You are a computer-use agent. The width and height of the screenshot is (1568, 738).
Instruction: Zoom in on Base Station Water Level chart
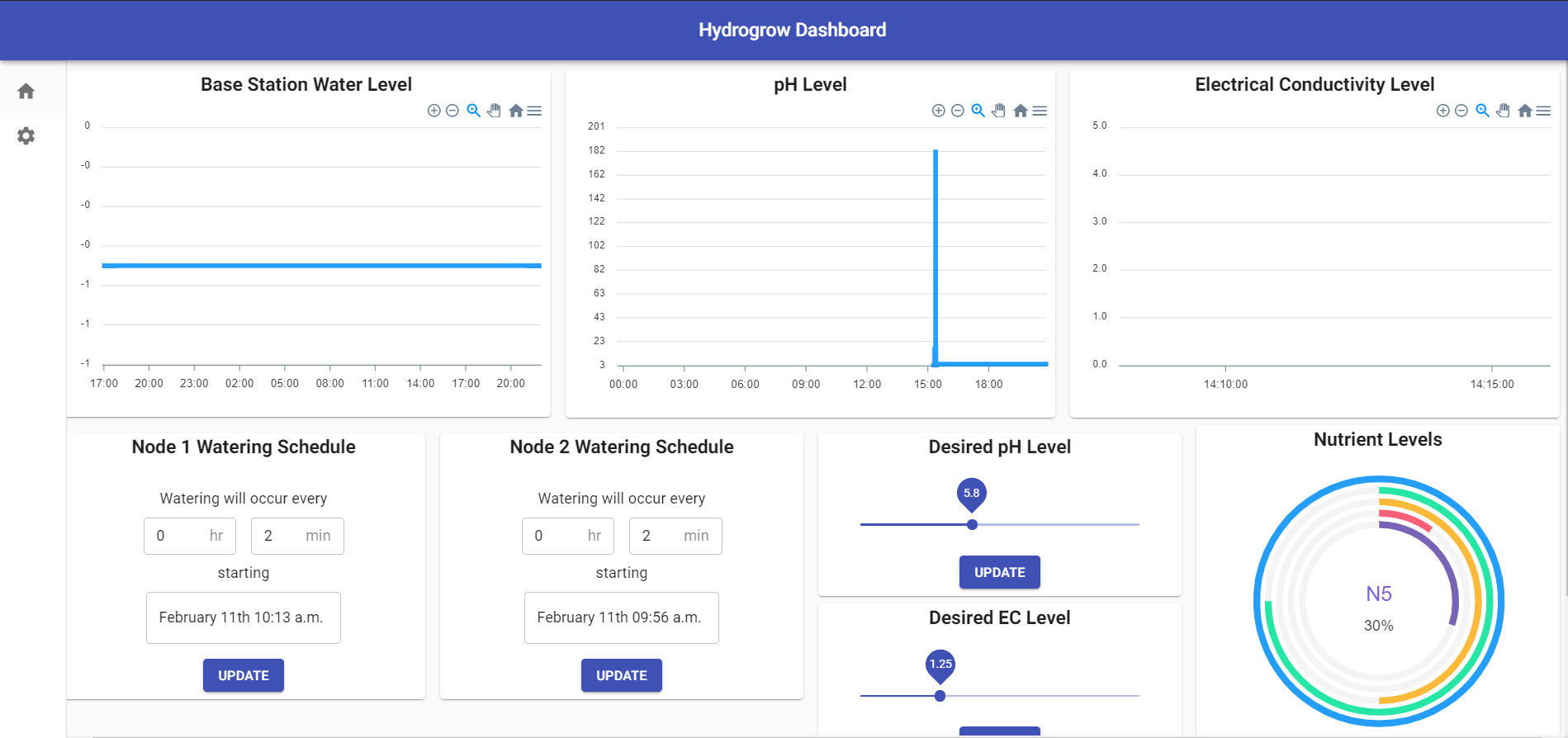pos(433,111)
